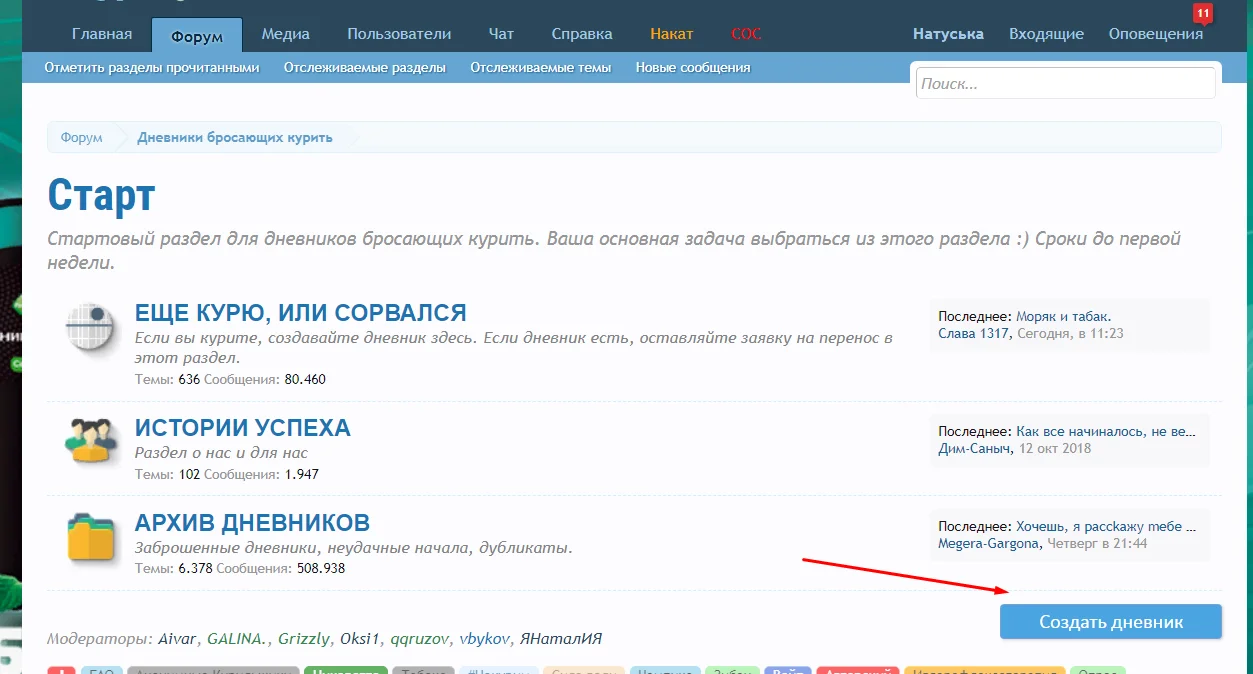This screenshot has height=674, width=1253.
Task: Open the 'Пользователи' navigation tab
Action: pos(399,34)
